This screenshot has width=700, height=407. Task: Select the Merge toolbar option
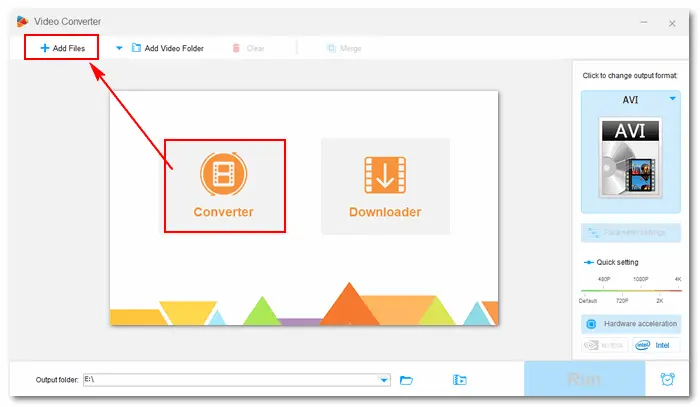pyautogui.click(x=344, y=48)
